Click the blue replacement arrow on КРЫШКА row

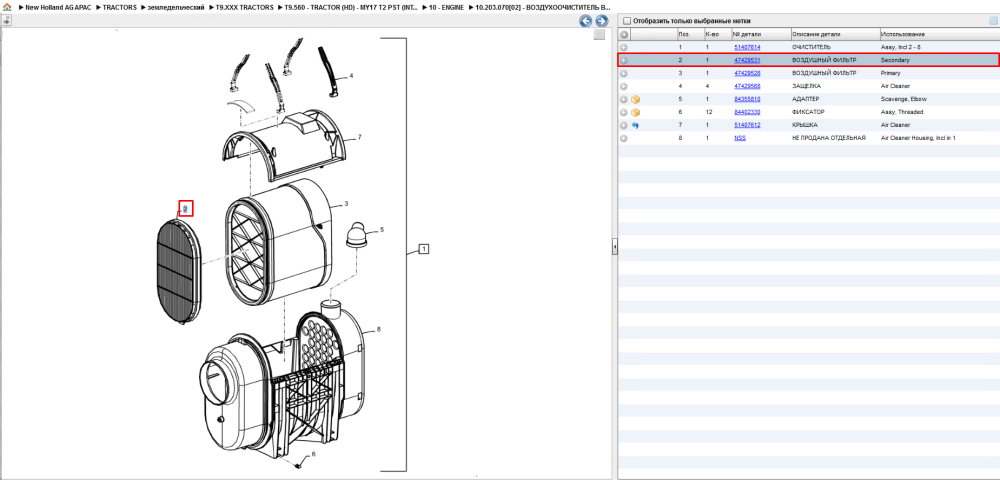coord(635,125)
